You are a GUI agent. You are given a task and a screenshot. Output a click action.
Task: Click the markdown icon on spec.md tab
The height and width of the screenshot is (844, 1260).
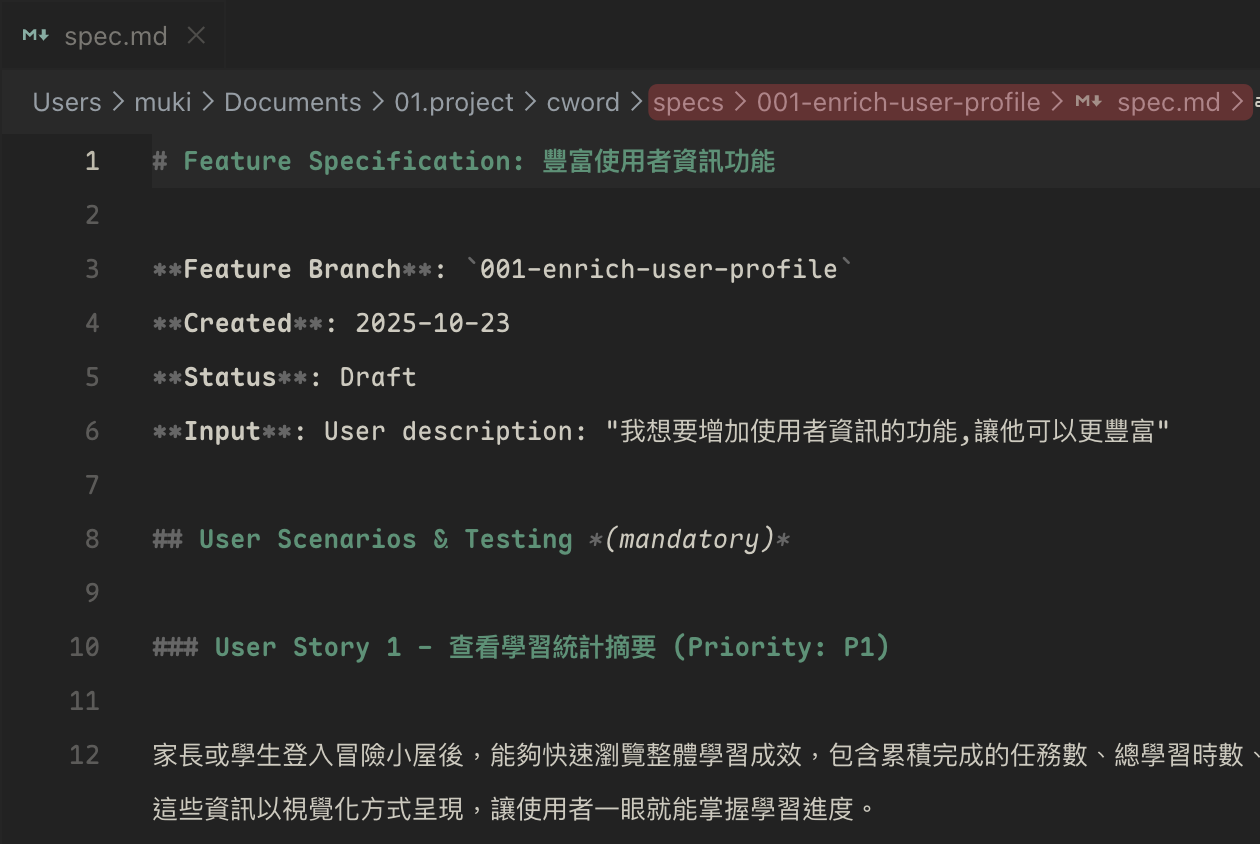tap(36, 36)
